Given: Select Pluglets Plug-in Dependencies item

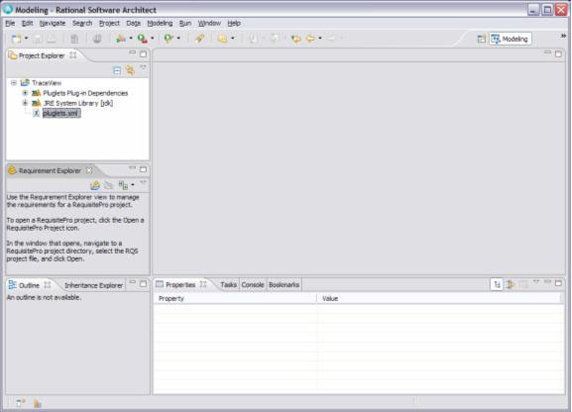Looking at the screenshot, I should 85,93.
